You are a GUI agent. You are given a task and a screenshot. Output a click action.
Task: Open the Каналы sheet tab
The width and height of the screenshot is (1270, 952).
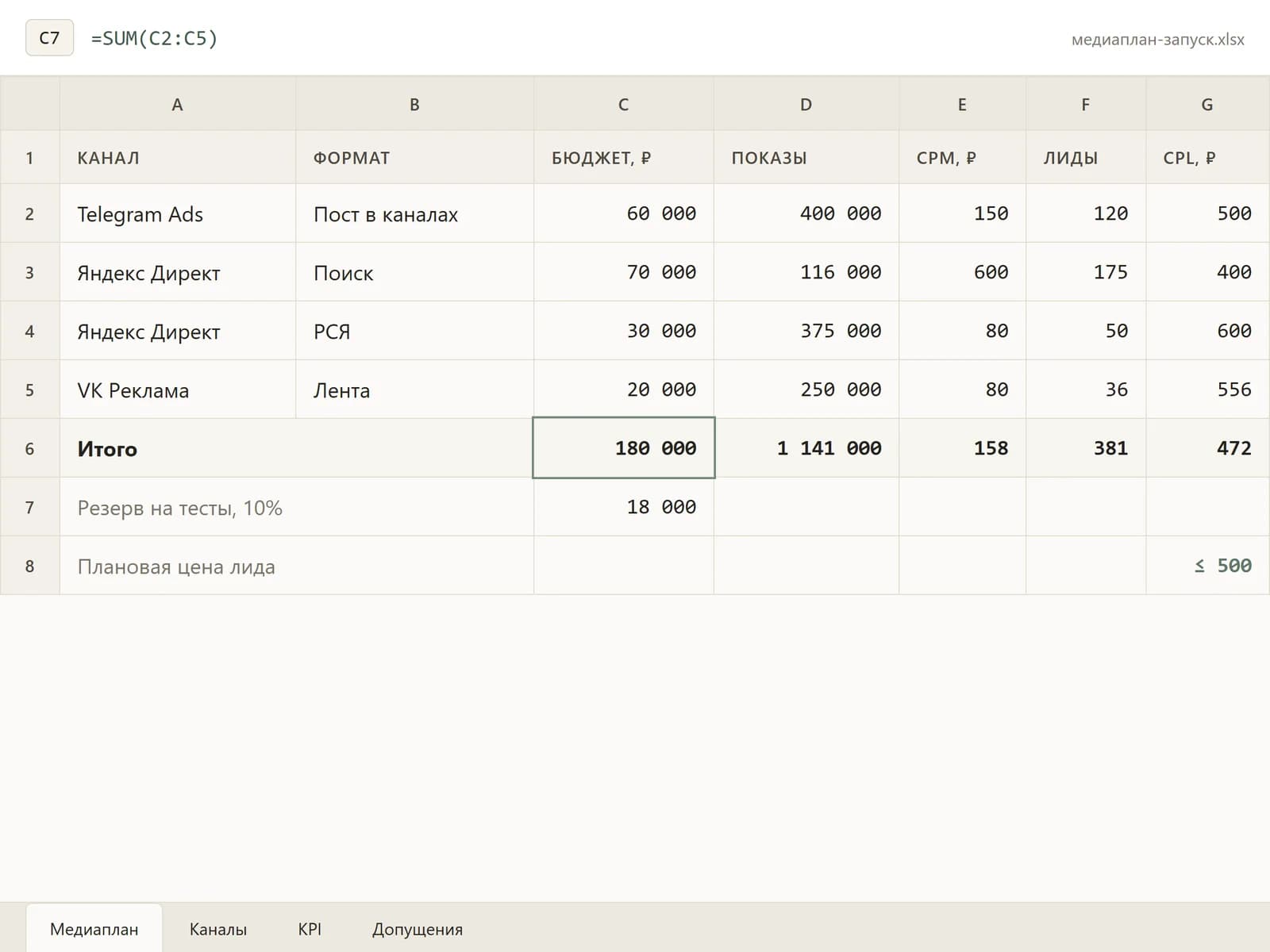[218, 928]
